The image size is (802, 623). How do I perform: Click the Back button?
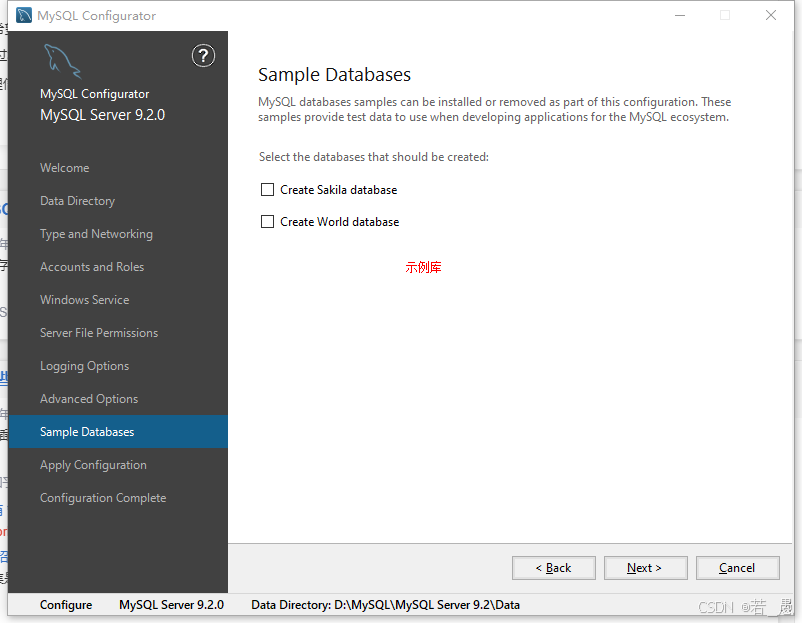point(553,568)
